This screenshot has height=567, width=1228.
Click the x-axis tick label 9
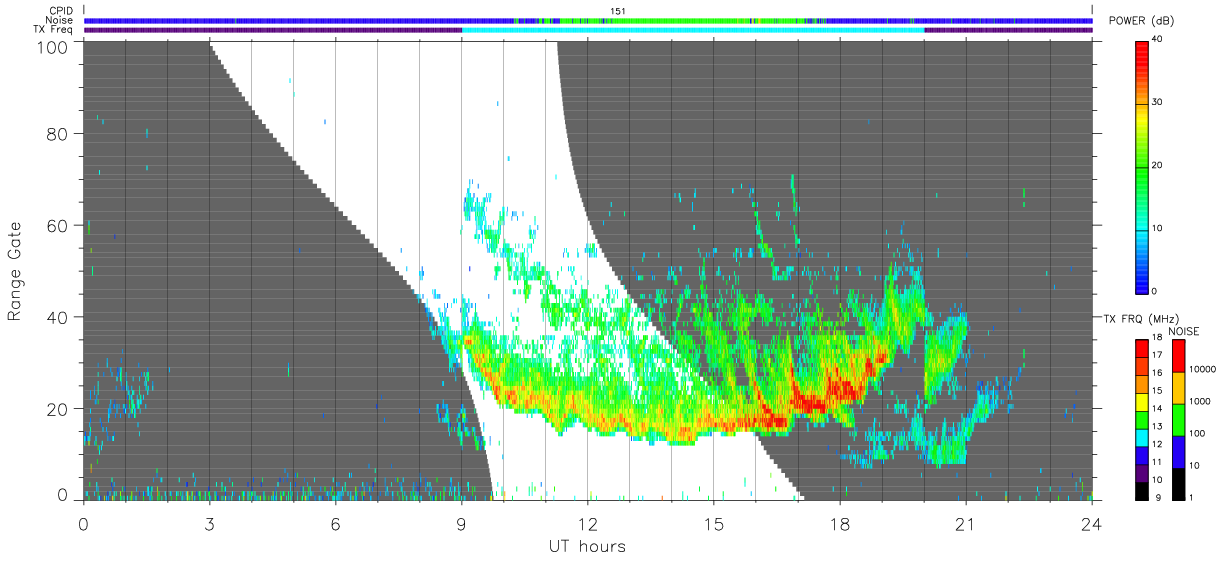click(461, 523)
